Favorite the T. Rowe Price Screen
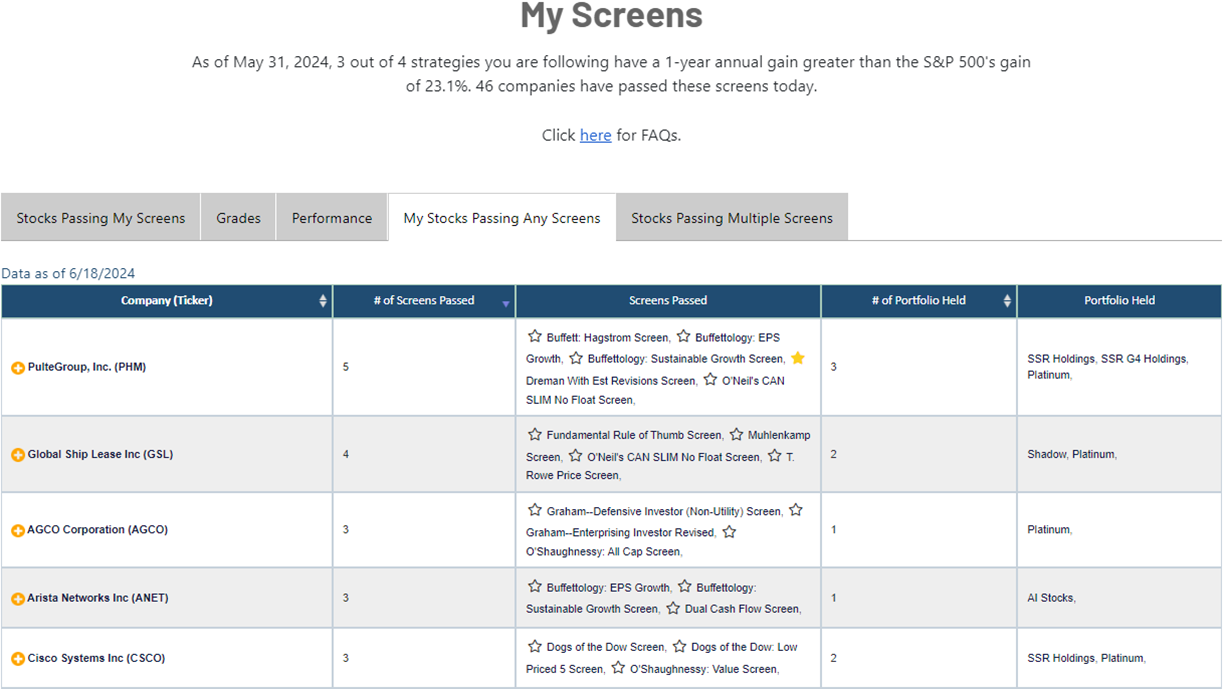 coord(774,456)
